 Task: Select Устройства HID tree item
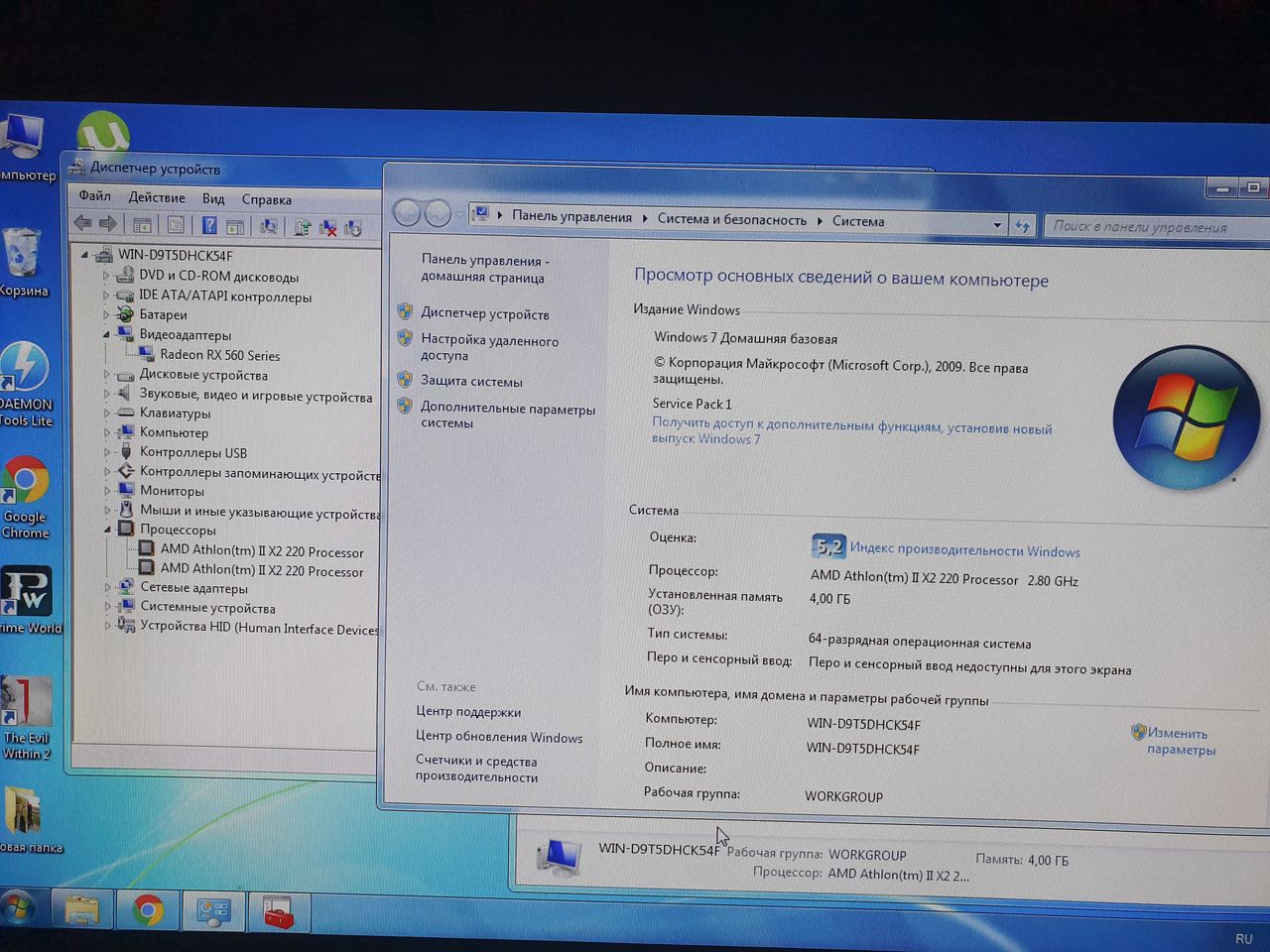click(x=259, y=627)
